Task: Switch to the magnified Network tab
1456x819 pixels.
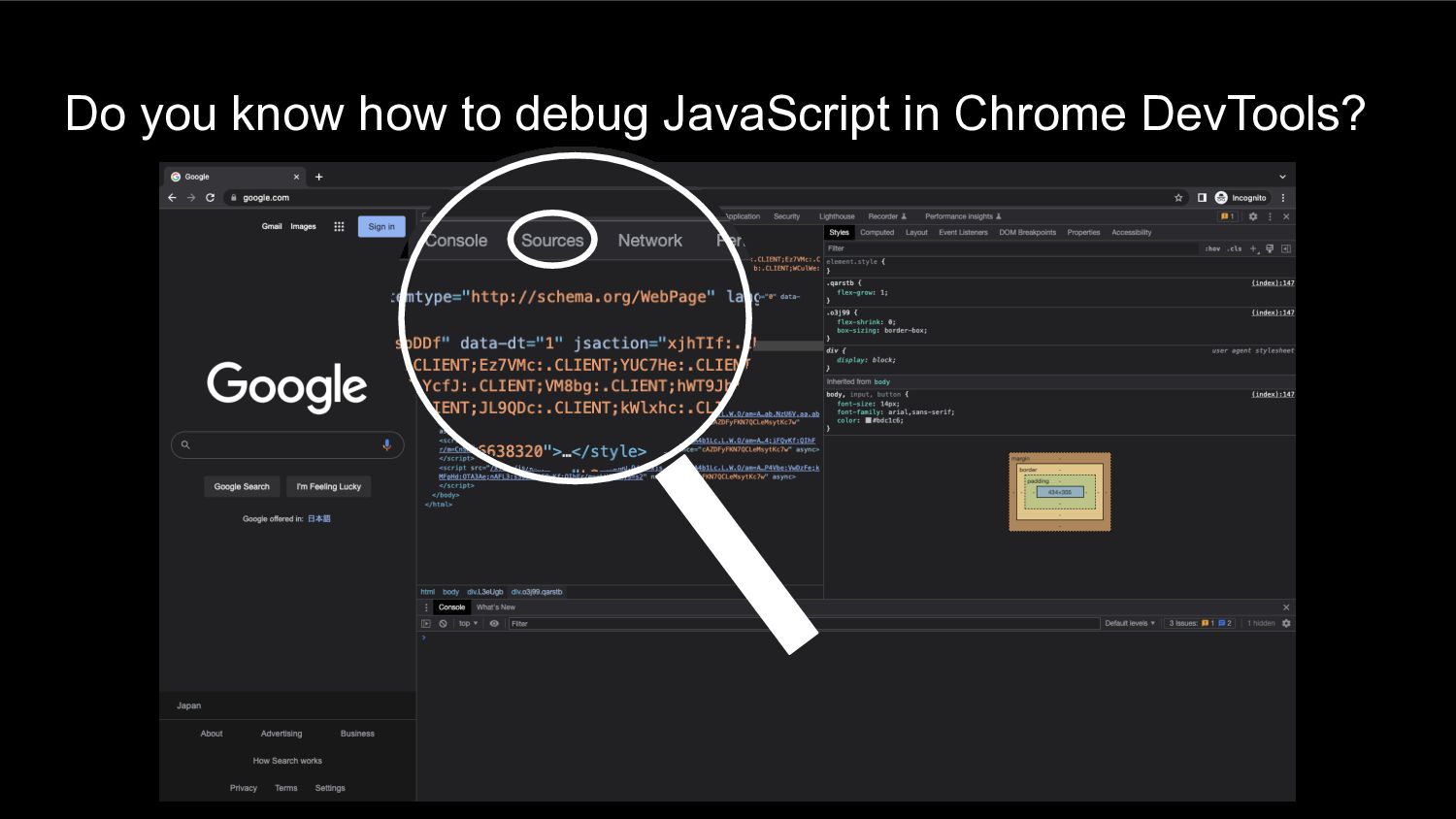Action: 649,241
